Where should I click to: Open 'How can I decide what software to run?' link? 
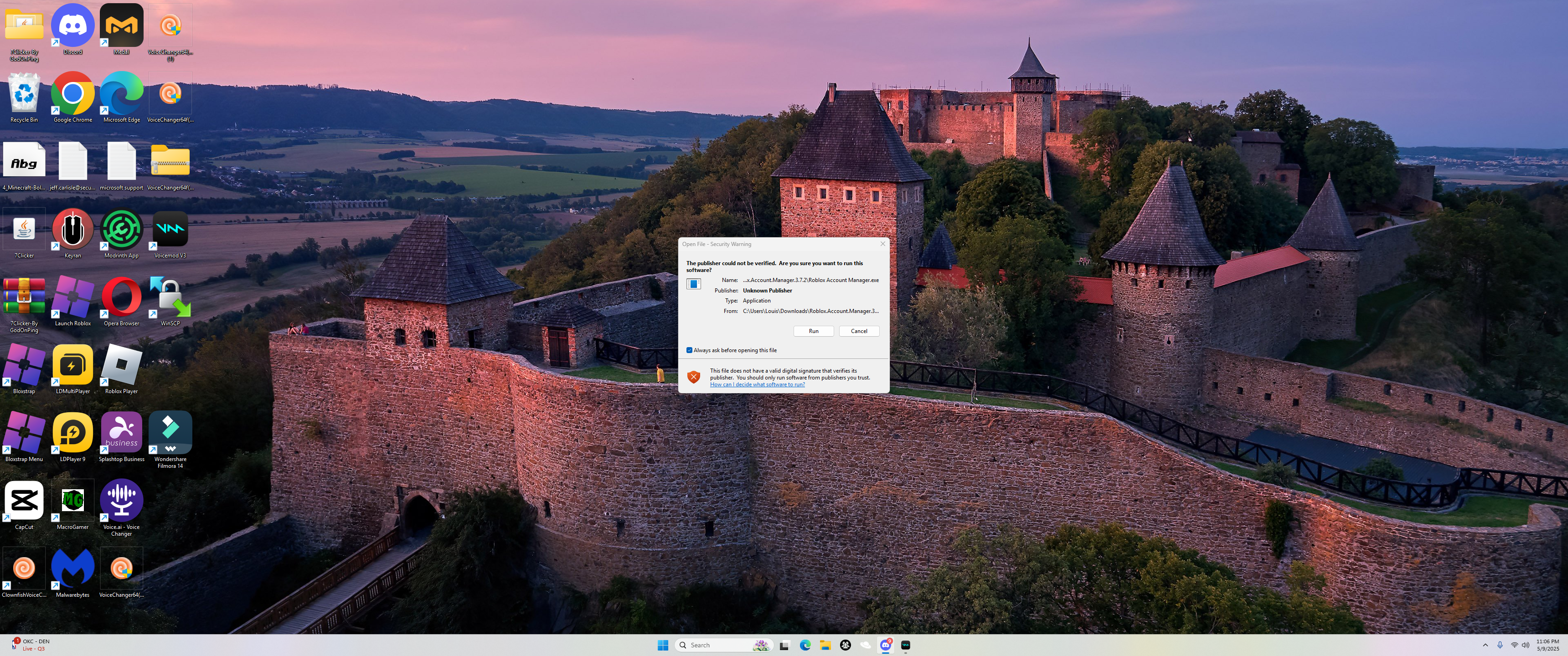757,384
